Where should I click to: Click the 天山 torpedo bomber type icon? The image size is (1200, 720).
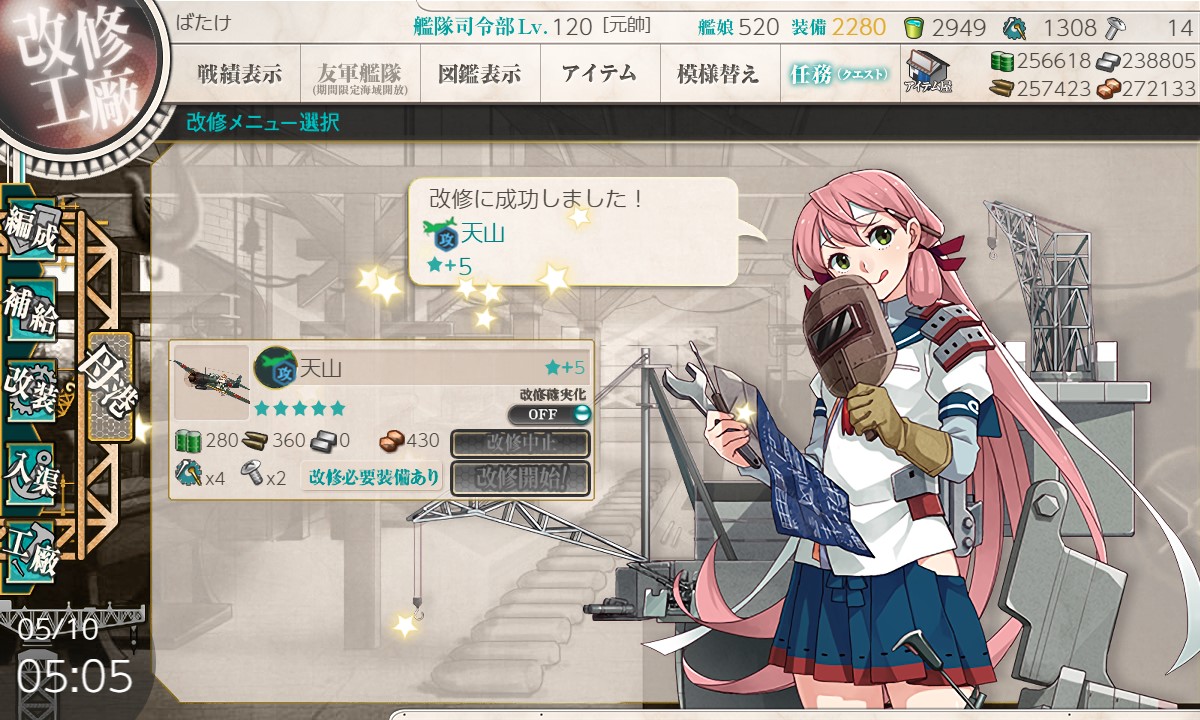tap(275, 367)
